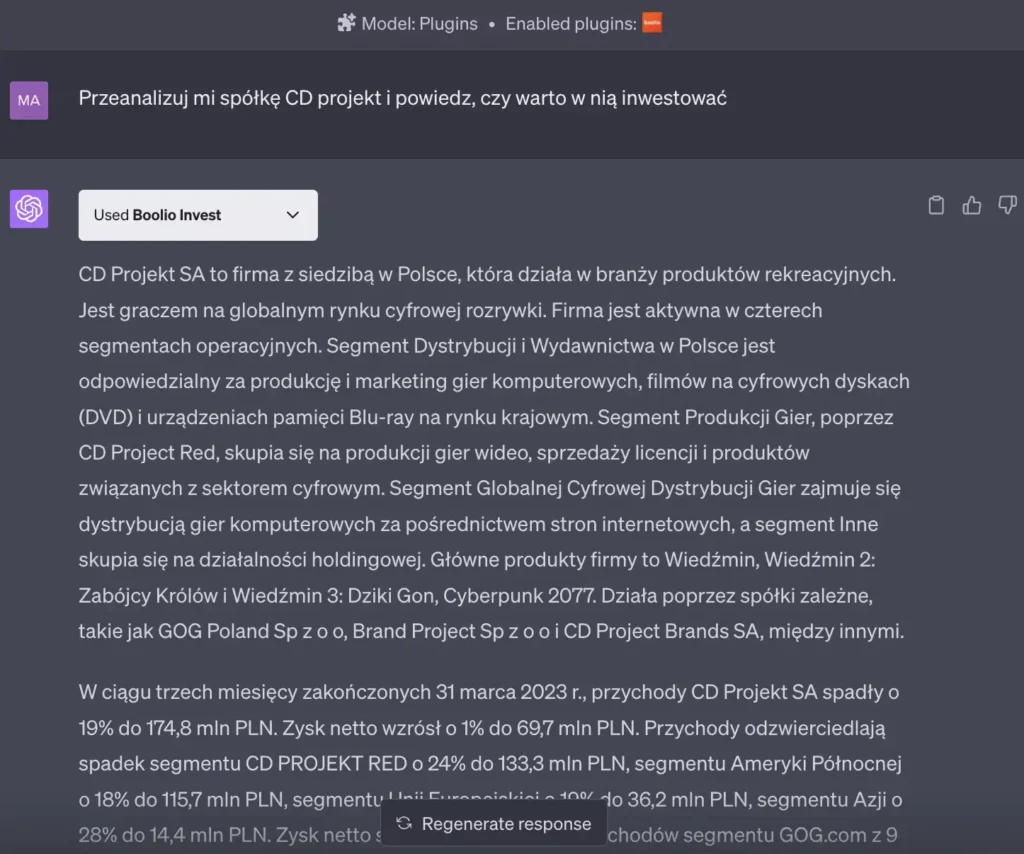Open the Boolio plugin icon next to Enabled plugins
Viewport: 1024px width, 854px height.
coord(651,23)
